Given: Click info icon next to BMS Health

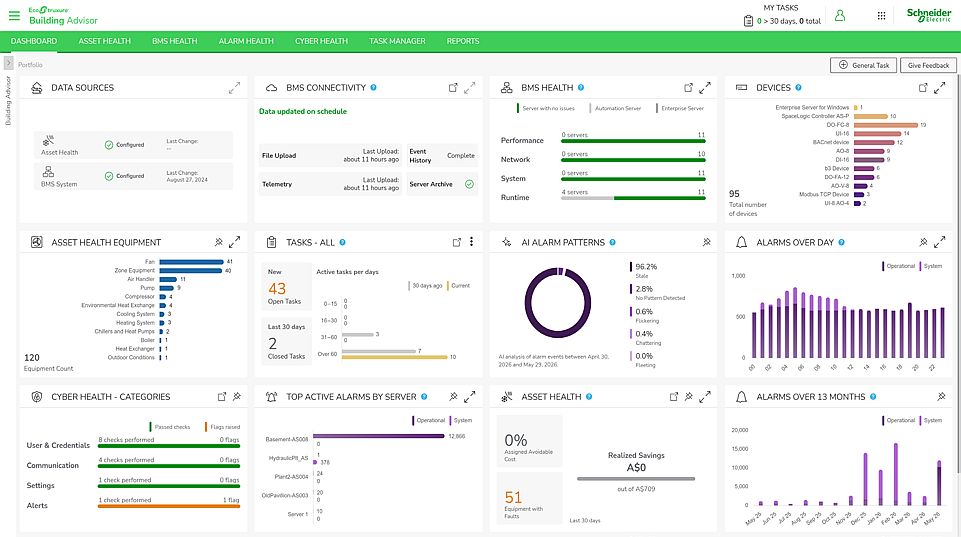Looking at the screenshot, I should 580,88.
